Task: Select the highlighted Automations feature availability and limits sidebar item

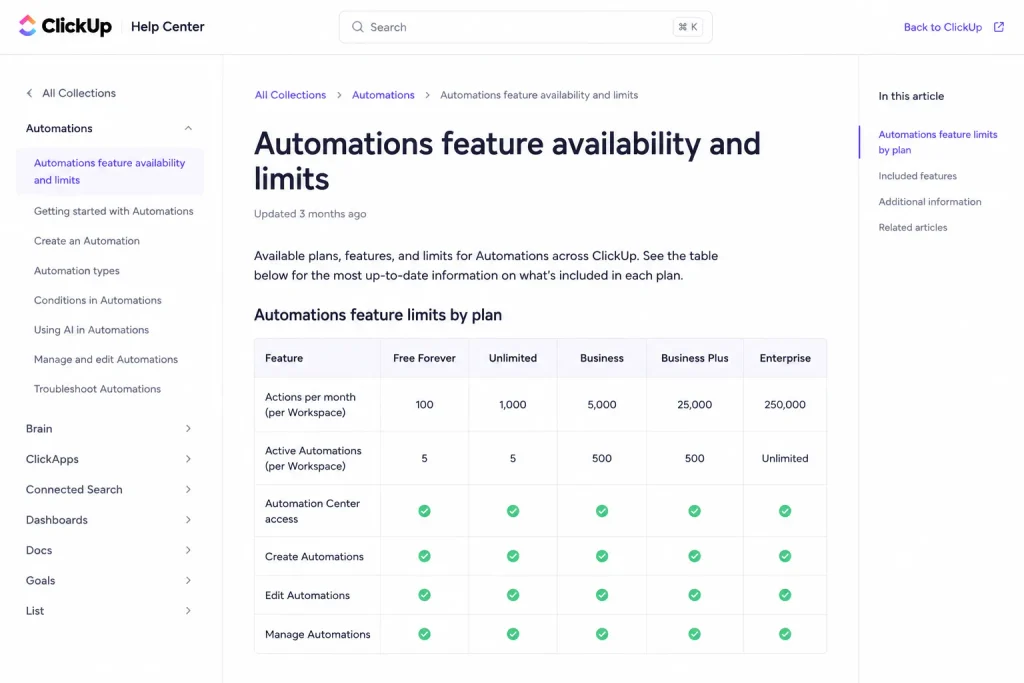Action: pyautogui.click(x=110, y=171)
